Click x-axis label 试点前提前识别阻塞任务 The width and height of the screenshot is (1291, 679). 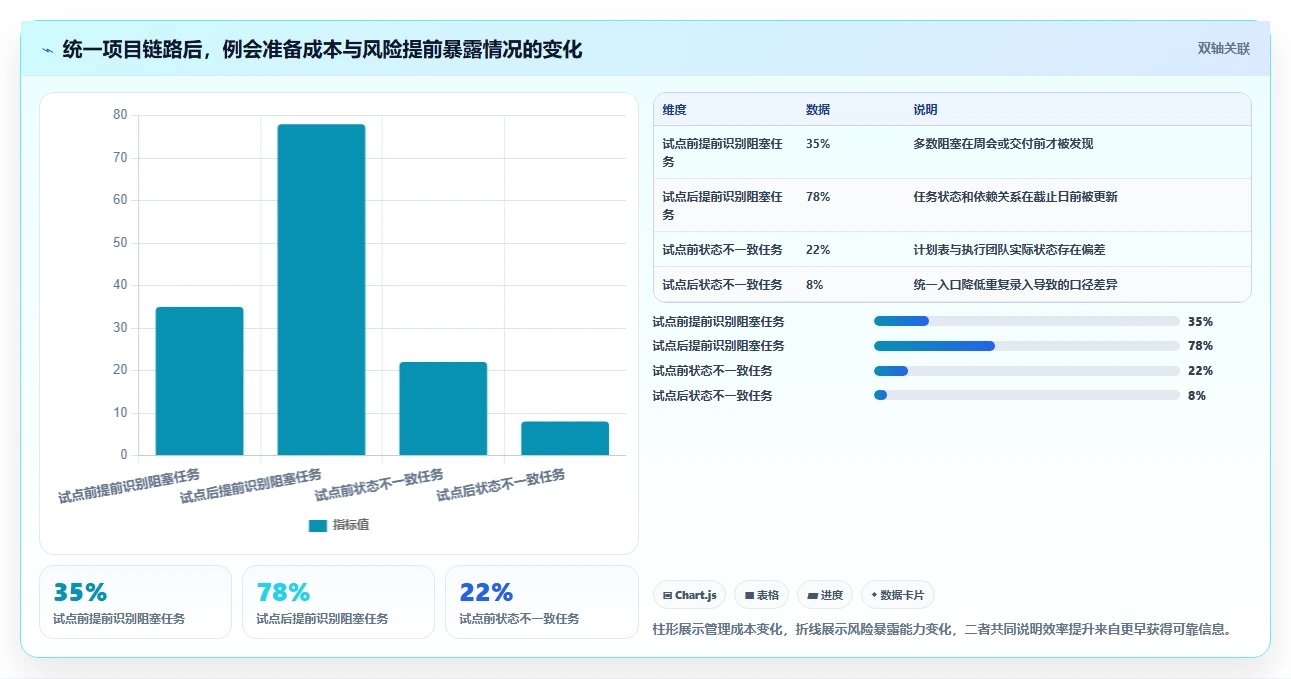(x=130, y=486)
